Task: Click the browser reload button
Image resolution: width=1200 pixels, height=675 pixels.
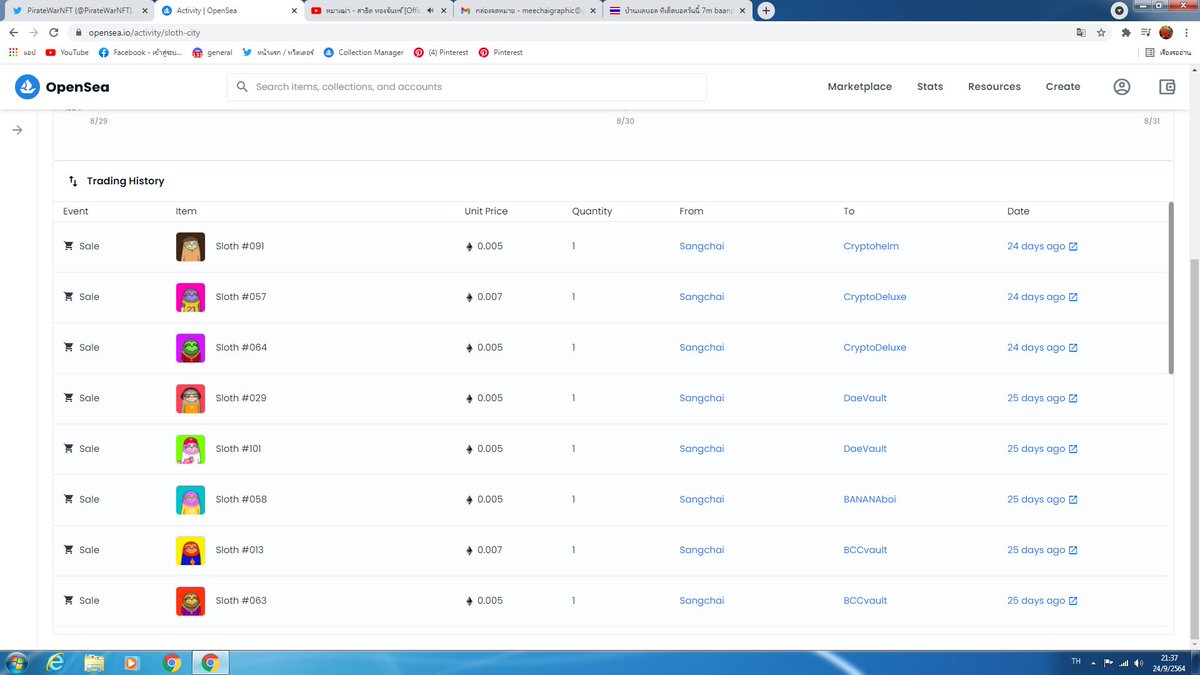Action: coord(53,32)
